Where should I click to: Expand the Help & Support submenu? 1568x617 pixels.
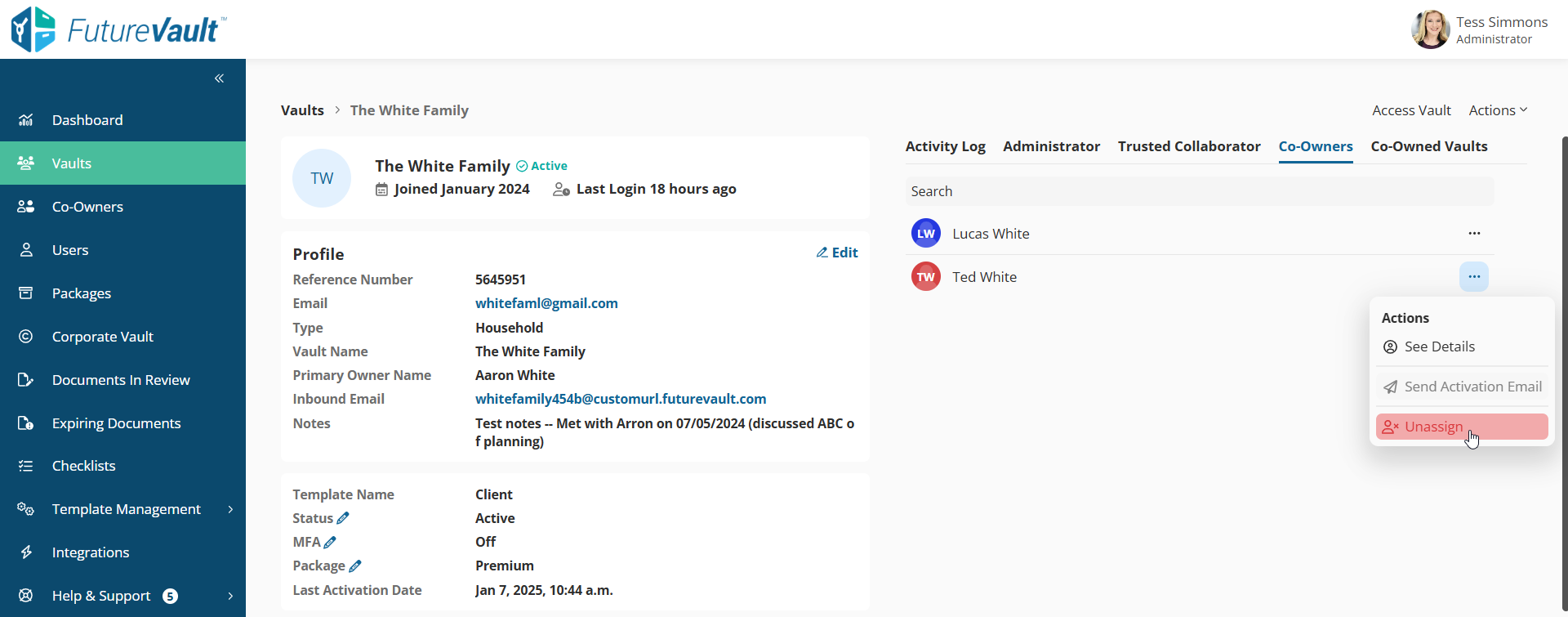tap(230, 596)
